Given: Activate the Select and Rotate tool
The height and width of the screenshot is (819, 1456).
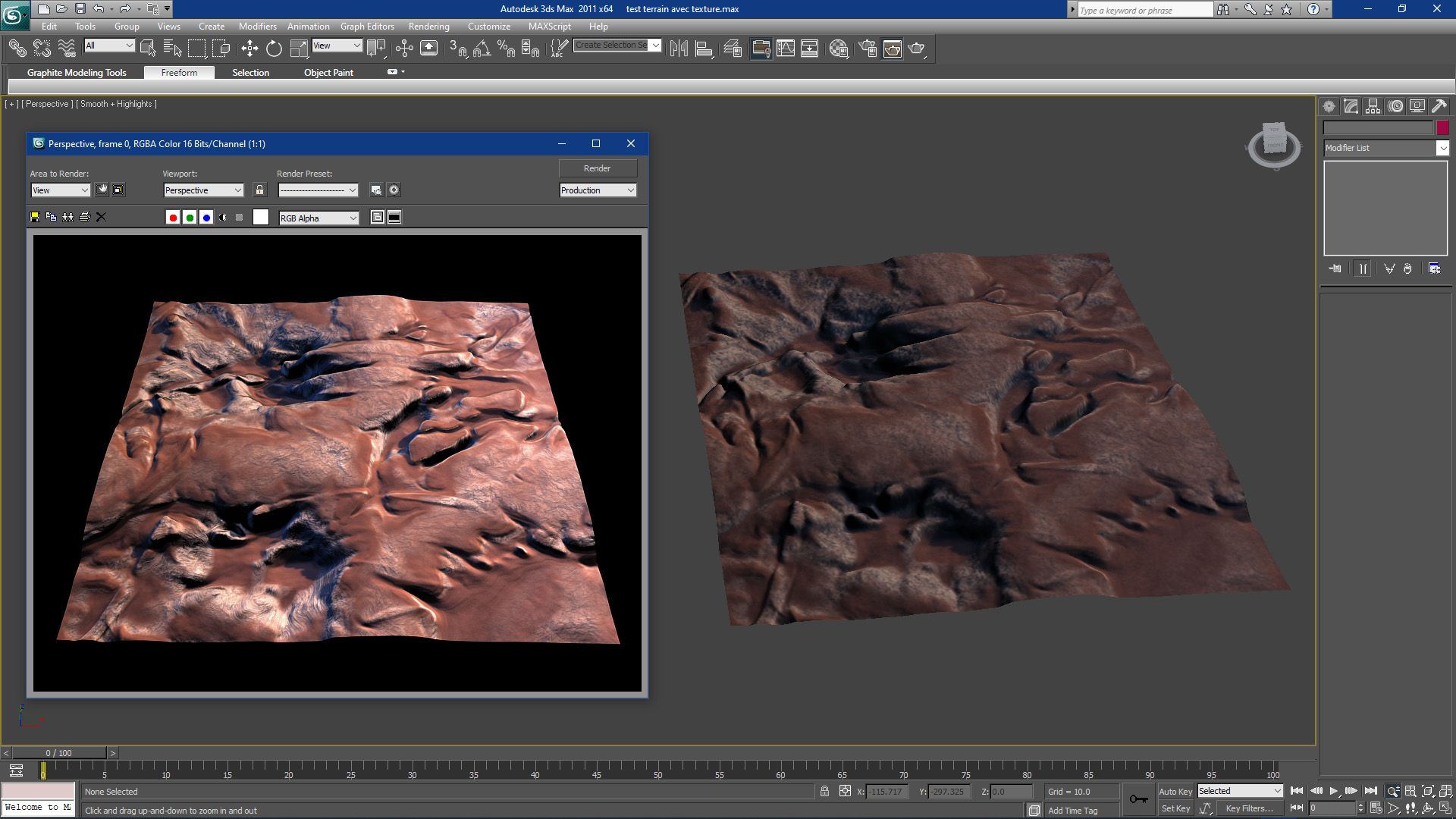Looking at the screenshot, I should click(274, 48).
